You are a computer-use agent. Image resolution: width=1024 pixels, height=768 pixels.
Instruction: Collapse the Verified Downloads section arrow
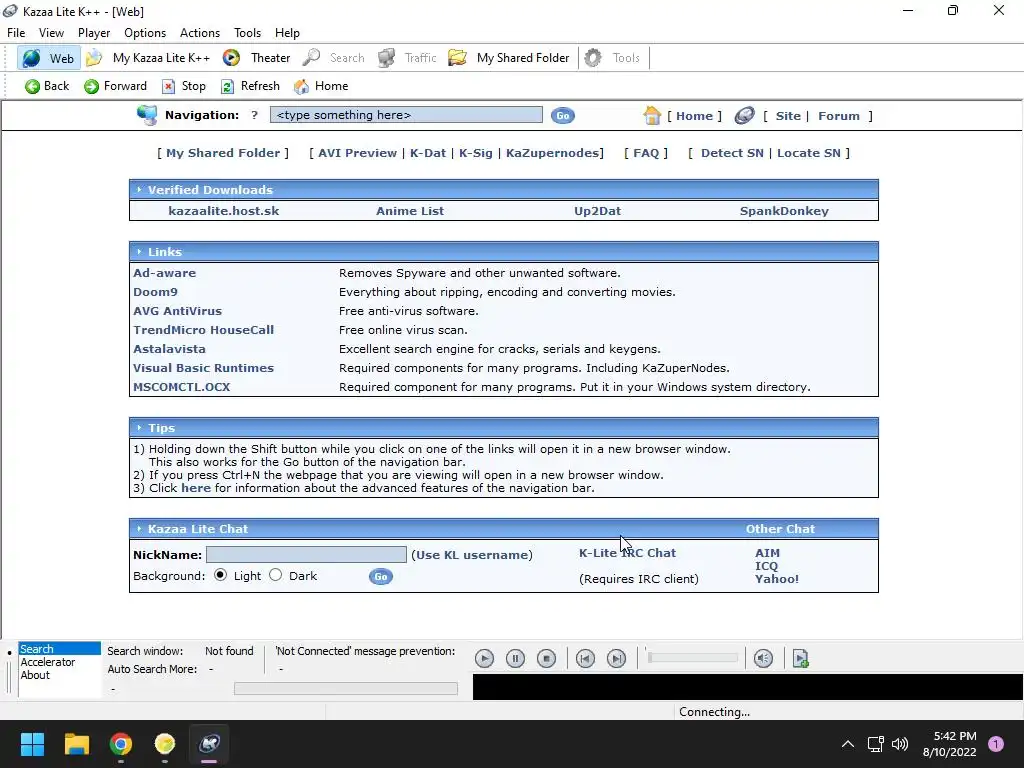tap(139, 189)
